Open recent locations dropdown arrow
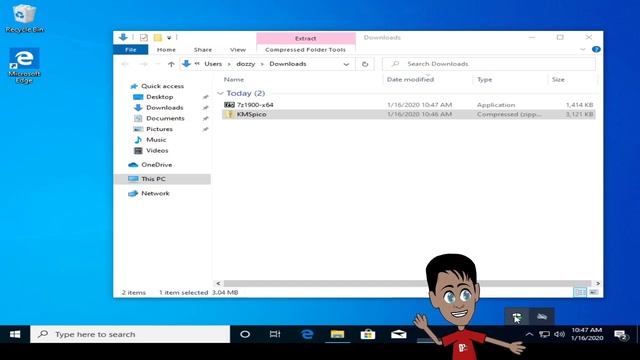 [x=158, y=64]
